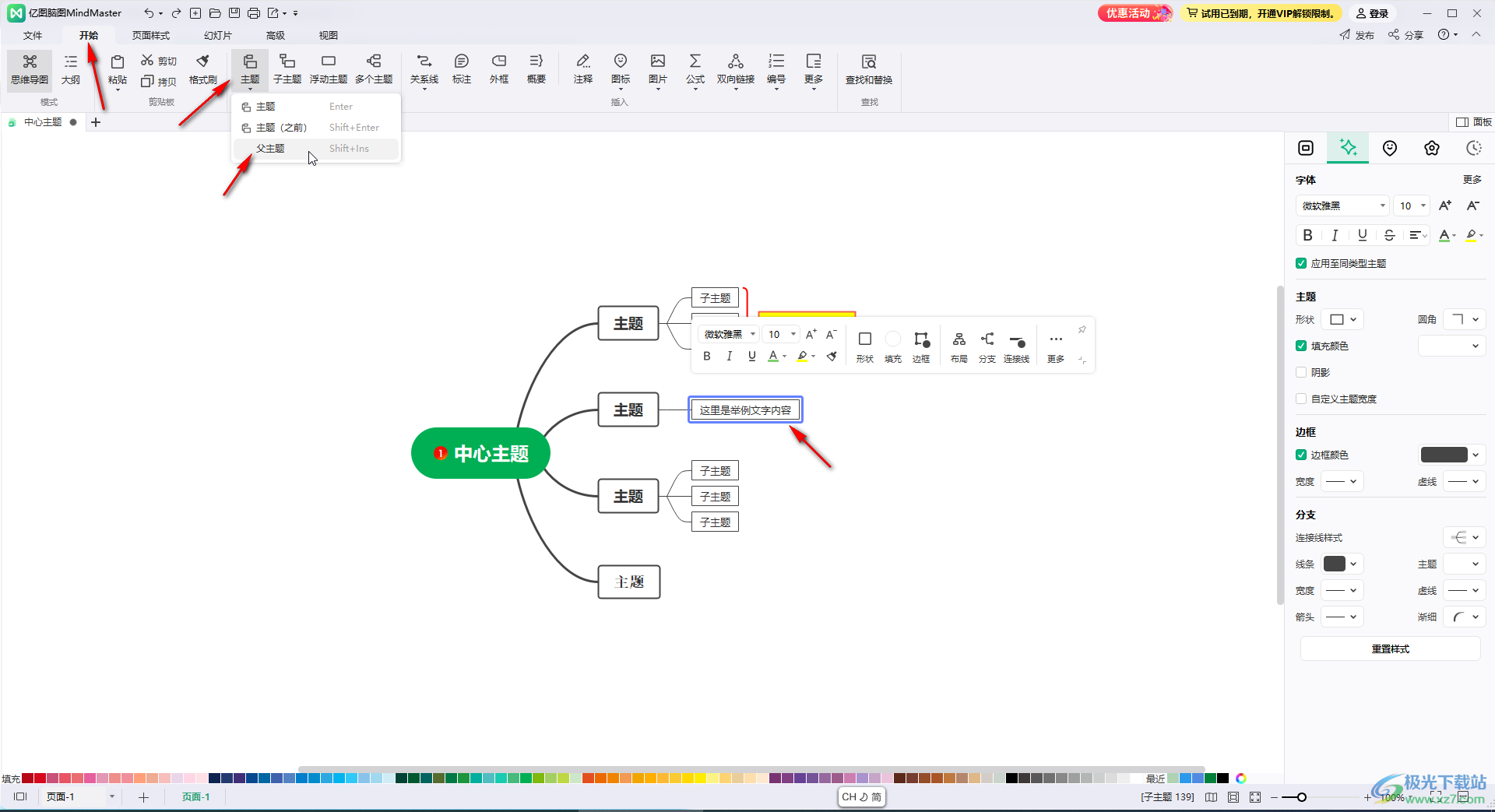Open the font family dropdown in side panel
The image size is (1495, 812).
point(1342,206)
